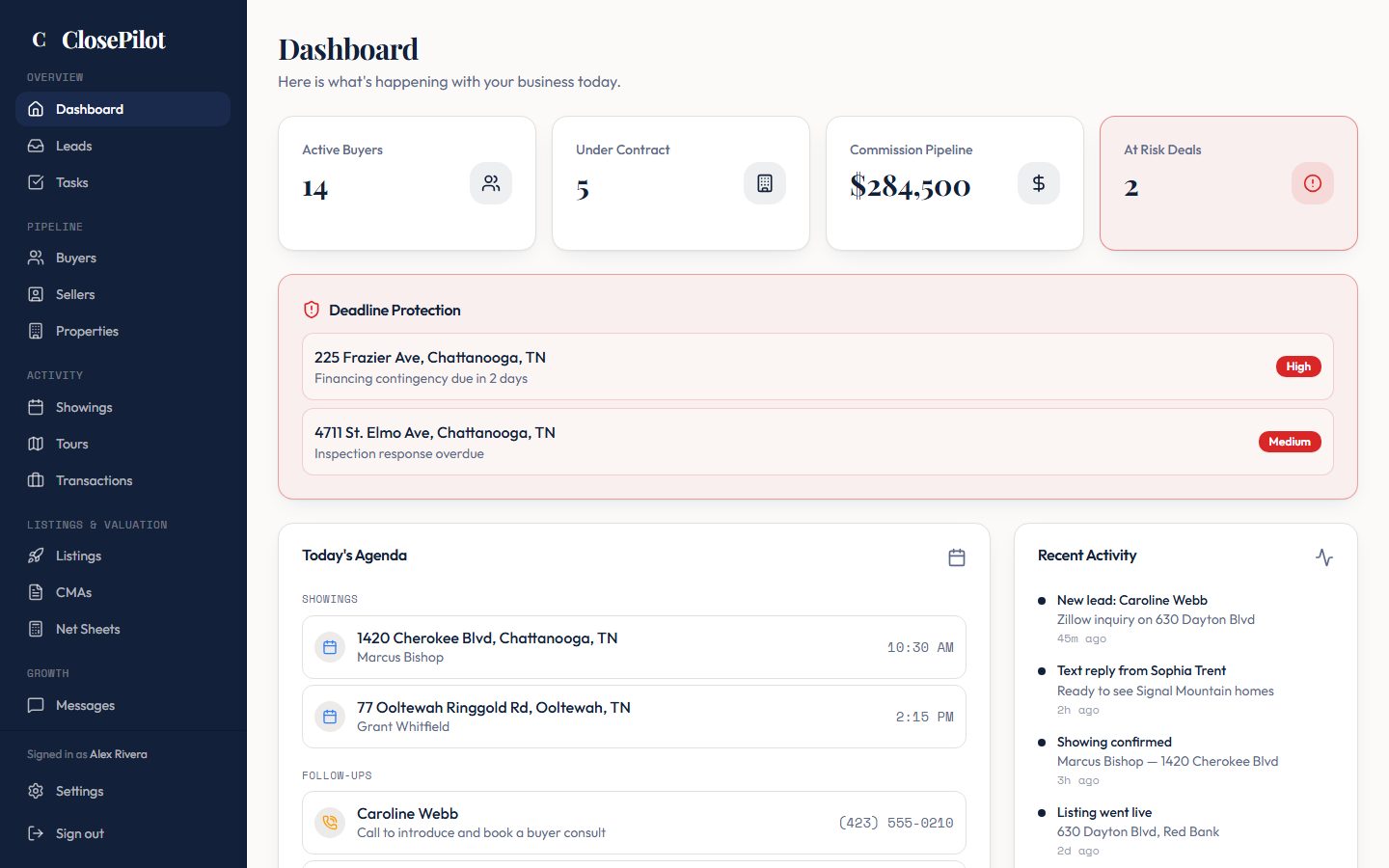Click the Transactions briefcase icon

[36, 480]
